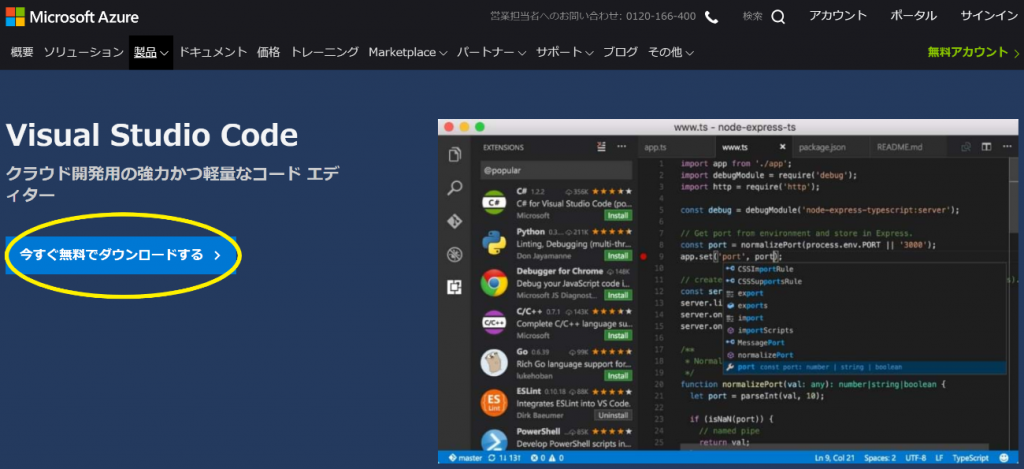Open the ブログ menu item

tap(620, 52)
